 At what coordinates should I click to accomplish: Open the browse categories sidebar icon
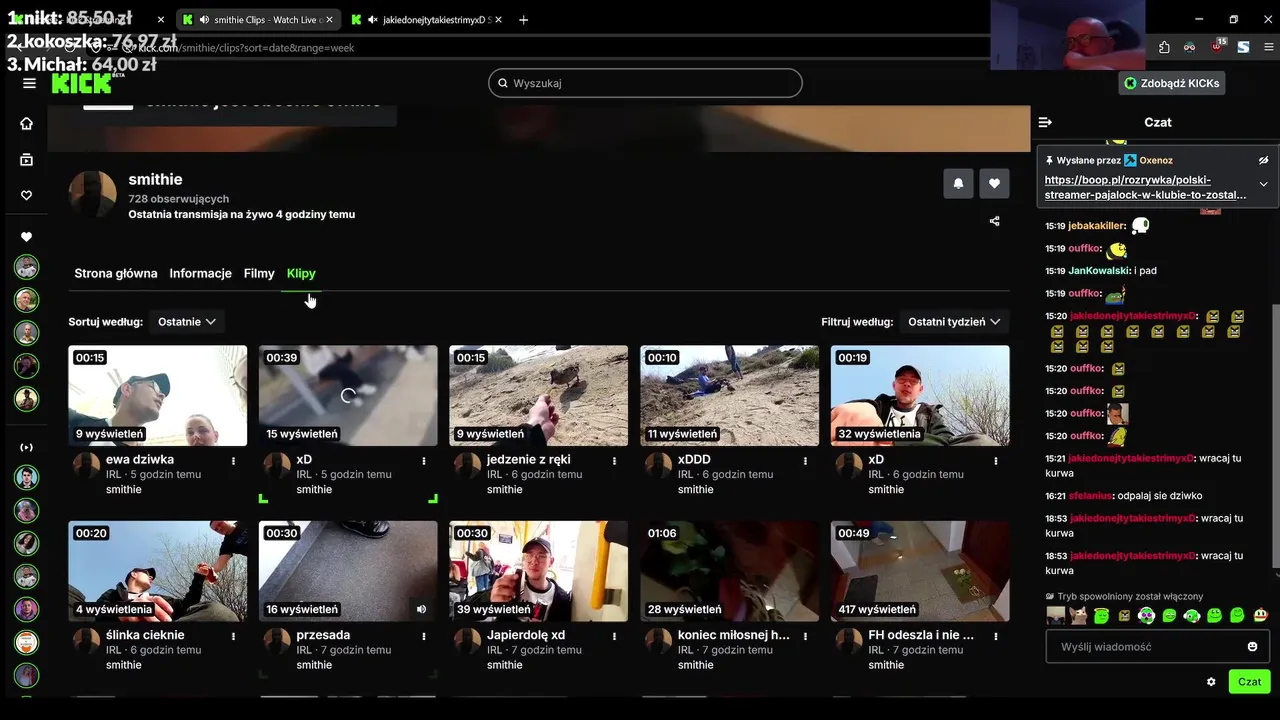[27, 159]
